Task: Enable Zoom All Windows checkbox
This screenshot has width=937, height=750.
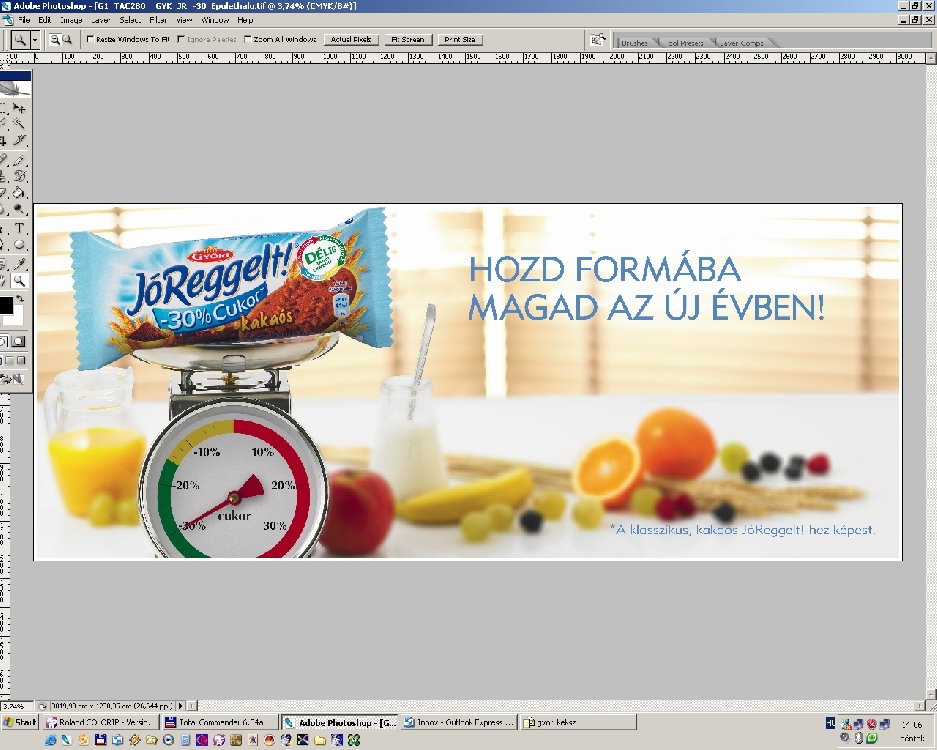Action: point(247,39)
